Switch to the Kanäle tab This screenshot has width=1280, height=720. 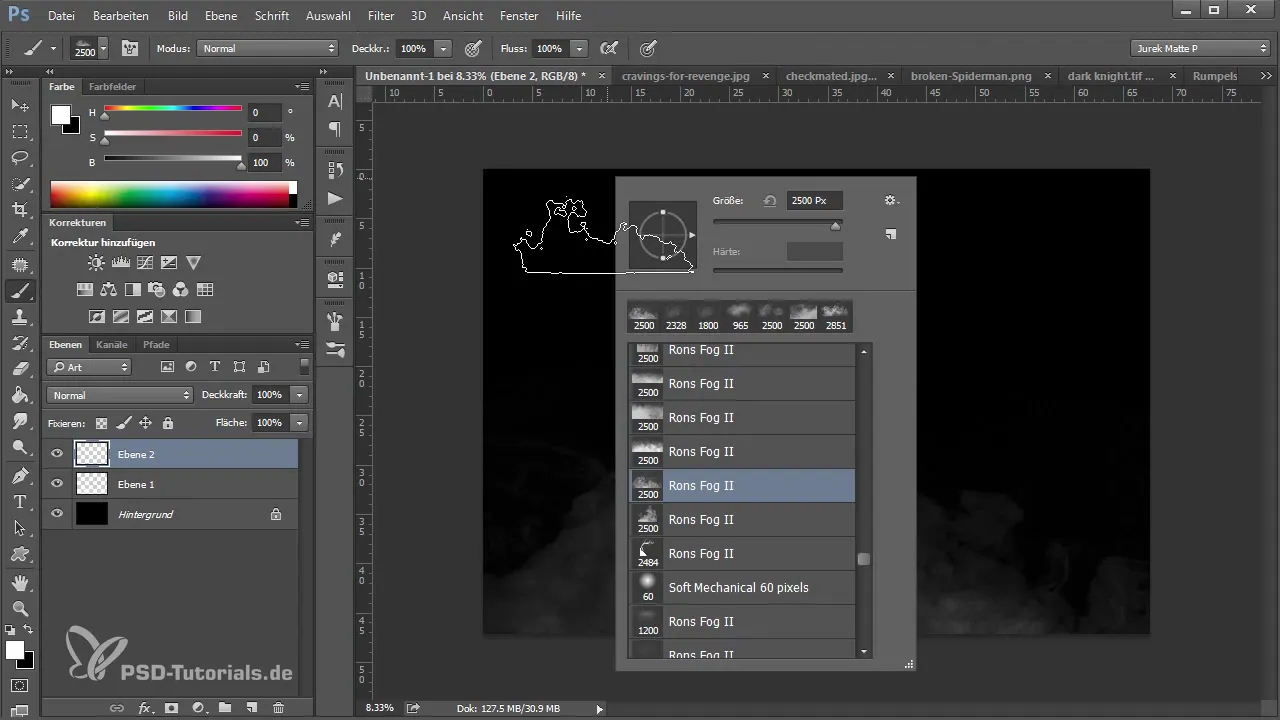click(x=112, y=344)
